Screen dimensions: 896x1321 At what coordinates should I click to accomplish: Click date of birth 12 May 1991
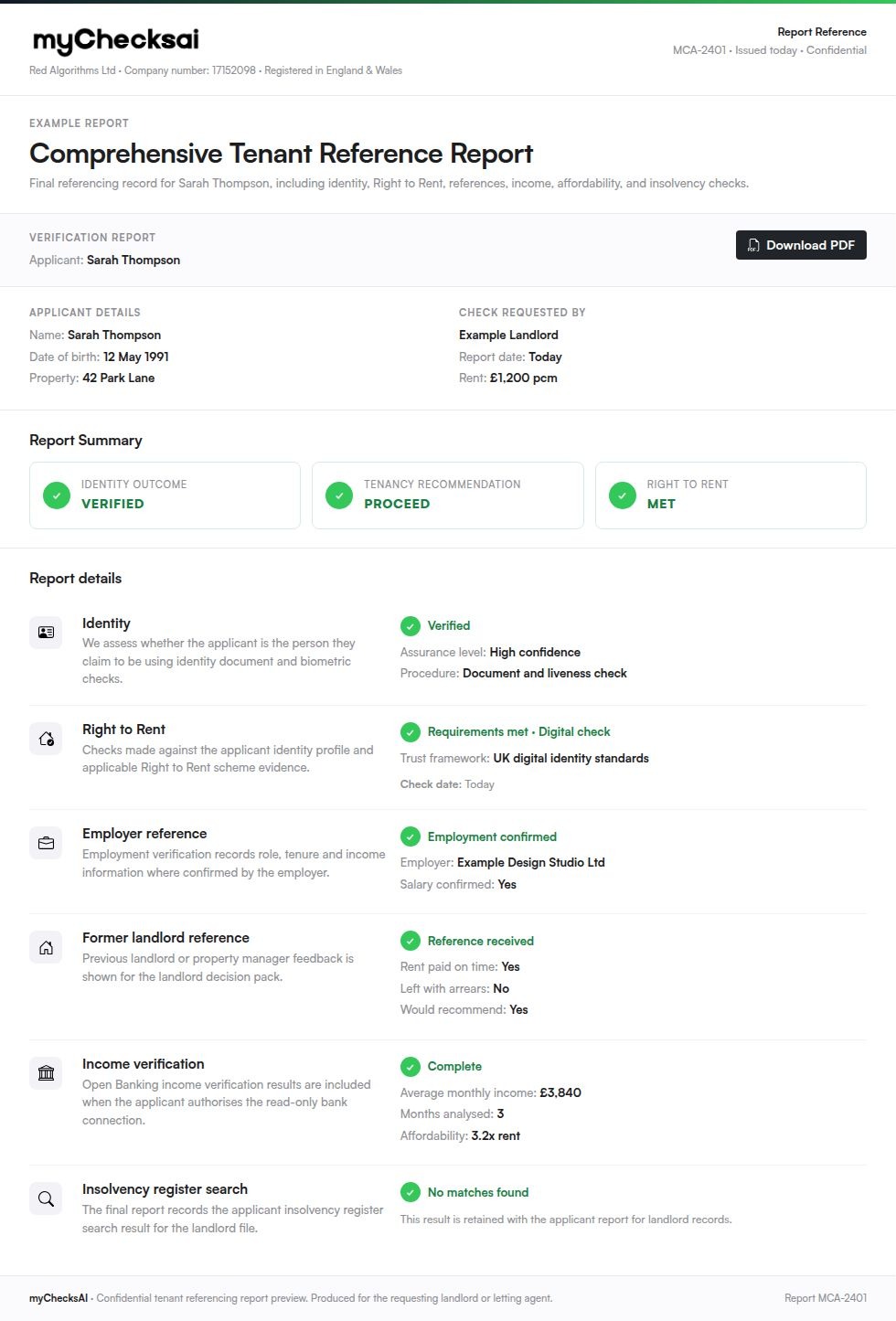136,357
